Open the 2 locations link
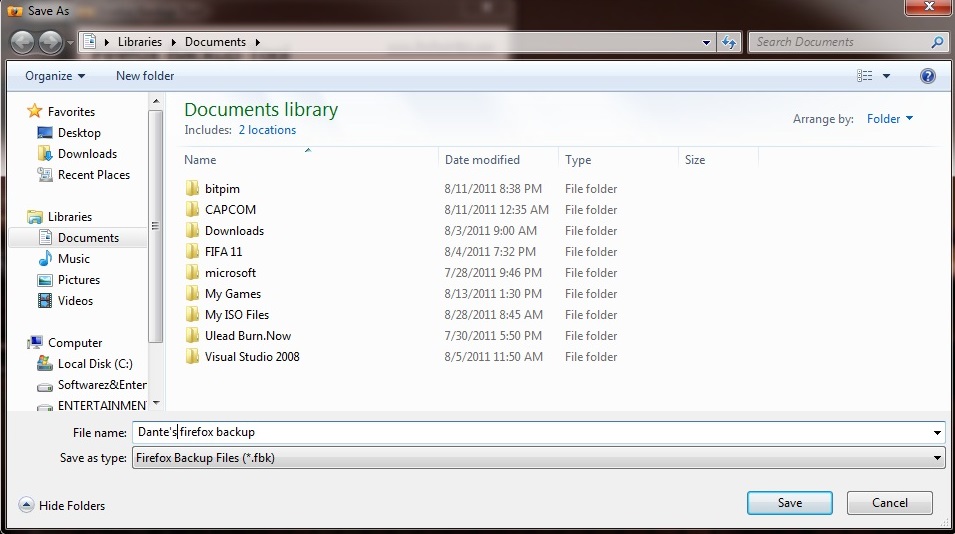Viewport: 955px width, 534px height. pyautogui.click(x=267, y=130)
